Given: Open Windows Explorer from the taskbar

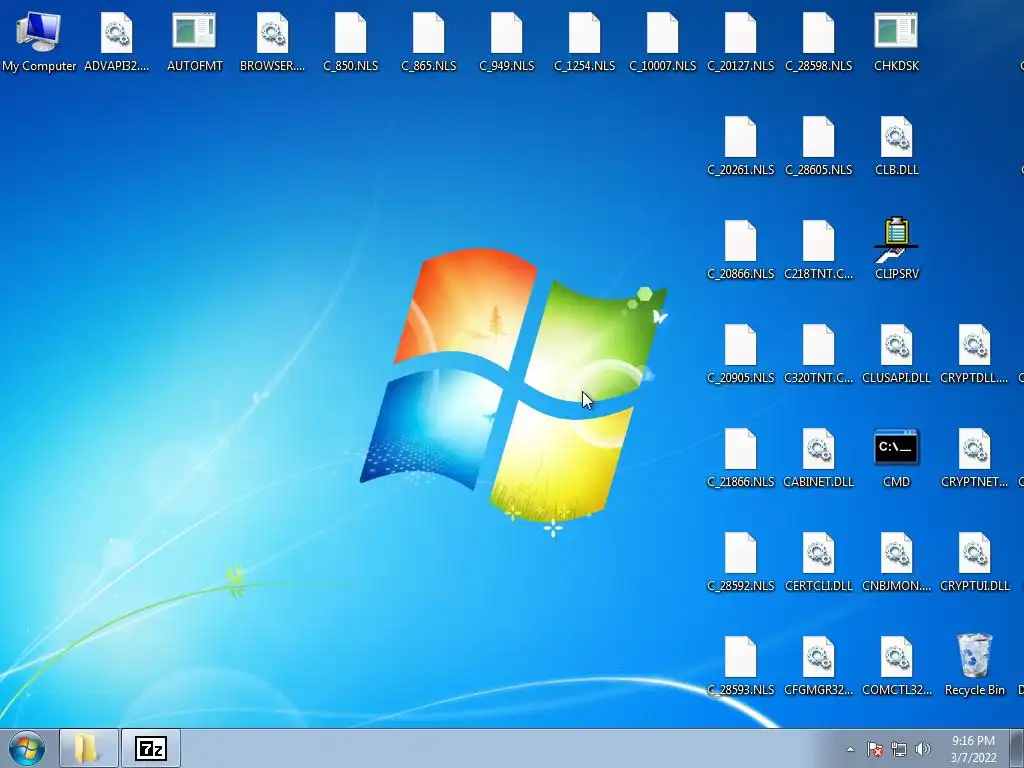Looking at the screenshot, I should click(89, 748).
